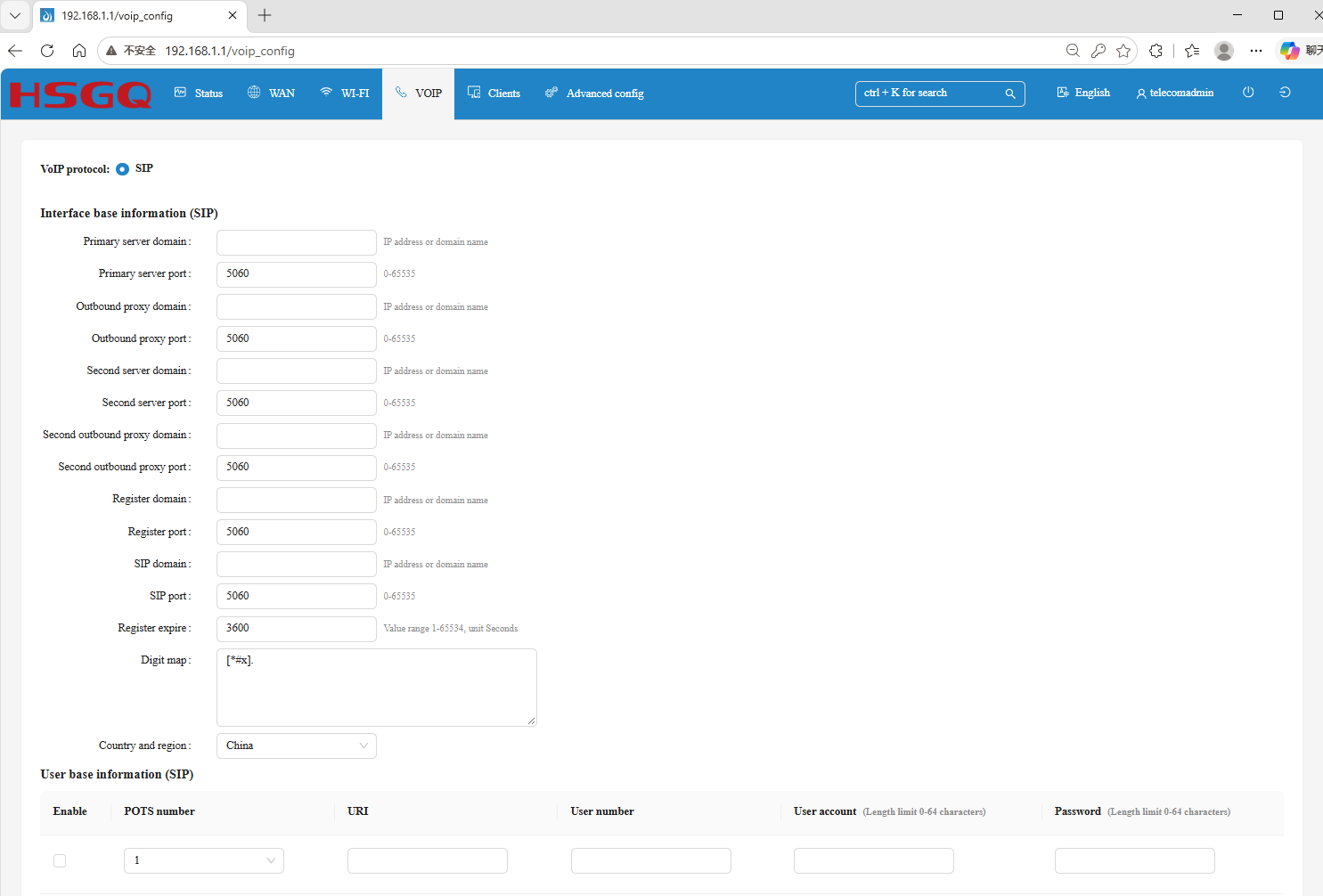
Task: Click the power/reboot icon in header
Action: 1248,93
